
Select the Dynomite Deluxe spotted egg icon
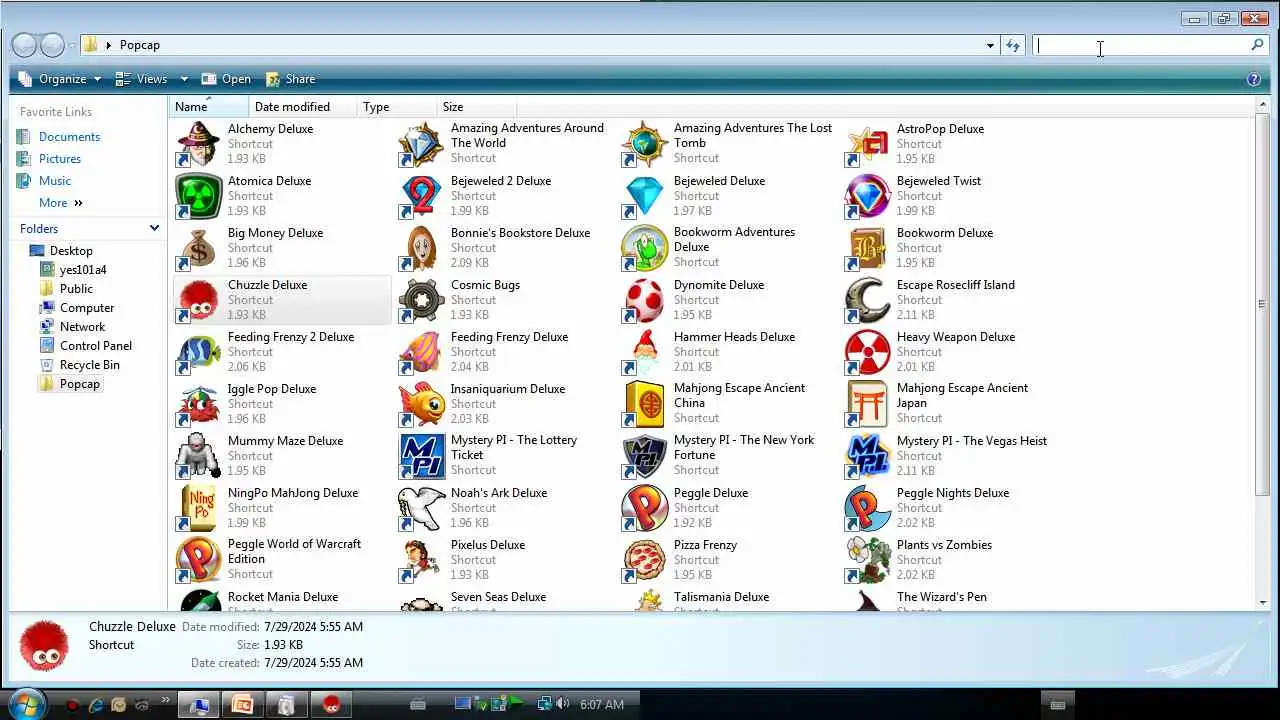point(644,300)
